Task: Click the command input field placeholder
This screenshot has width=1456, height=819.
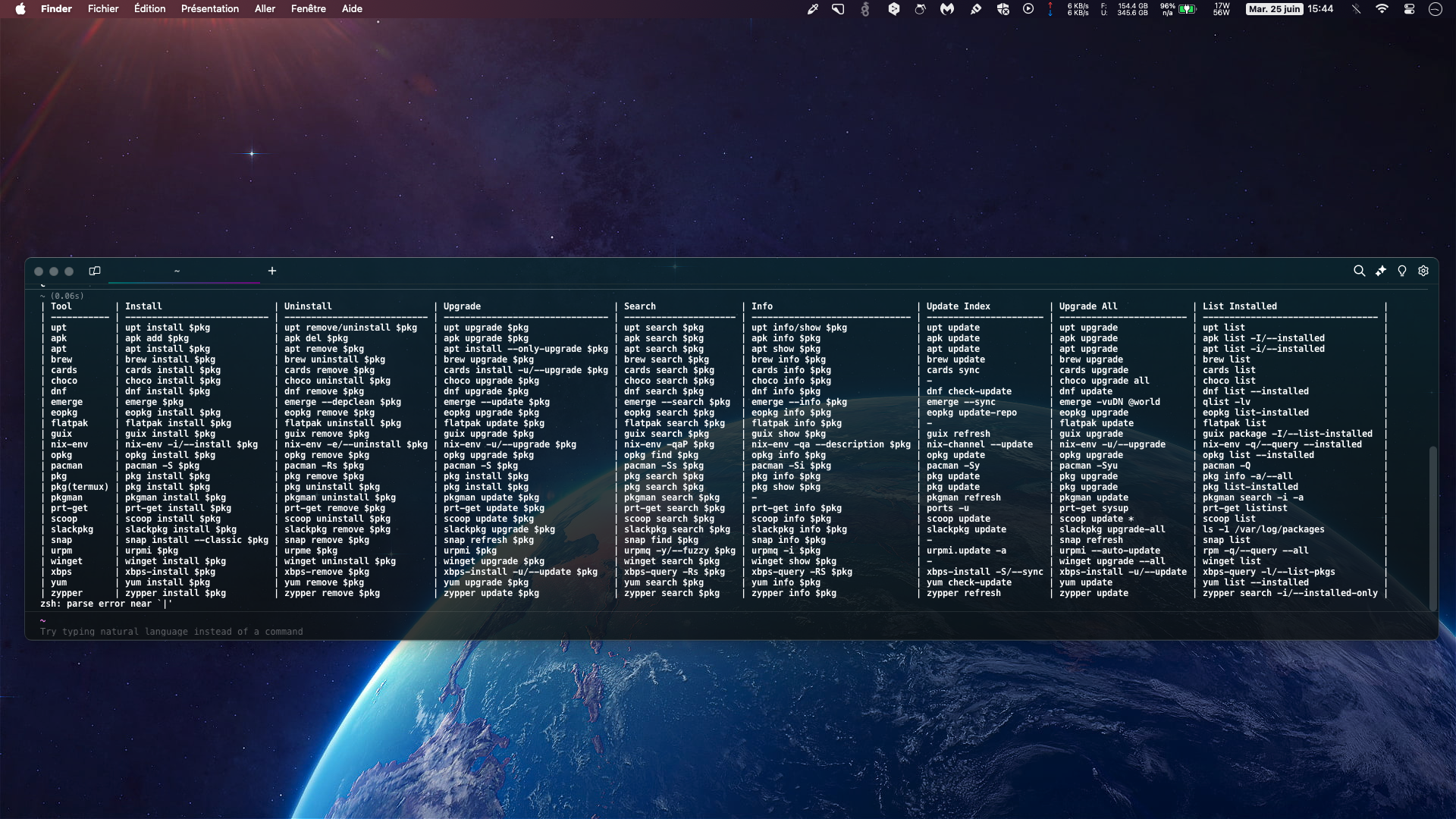Action: [x=171, y=632]
